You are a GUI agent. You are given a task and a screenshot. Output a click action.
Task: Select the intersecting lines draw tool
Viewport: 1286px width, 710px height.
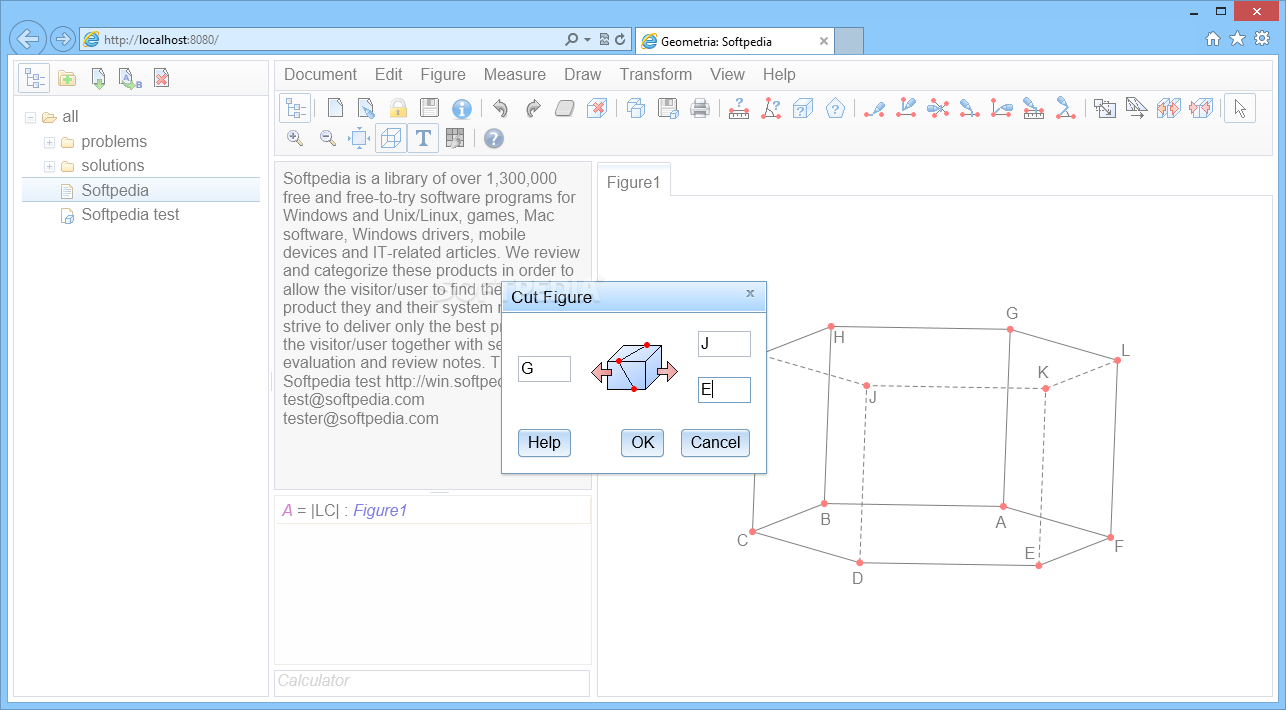[x=938, y=108]
